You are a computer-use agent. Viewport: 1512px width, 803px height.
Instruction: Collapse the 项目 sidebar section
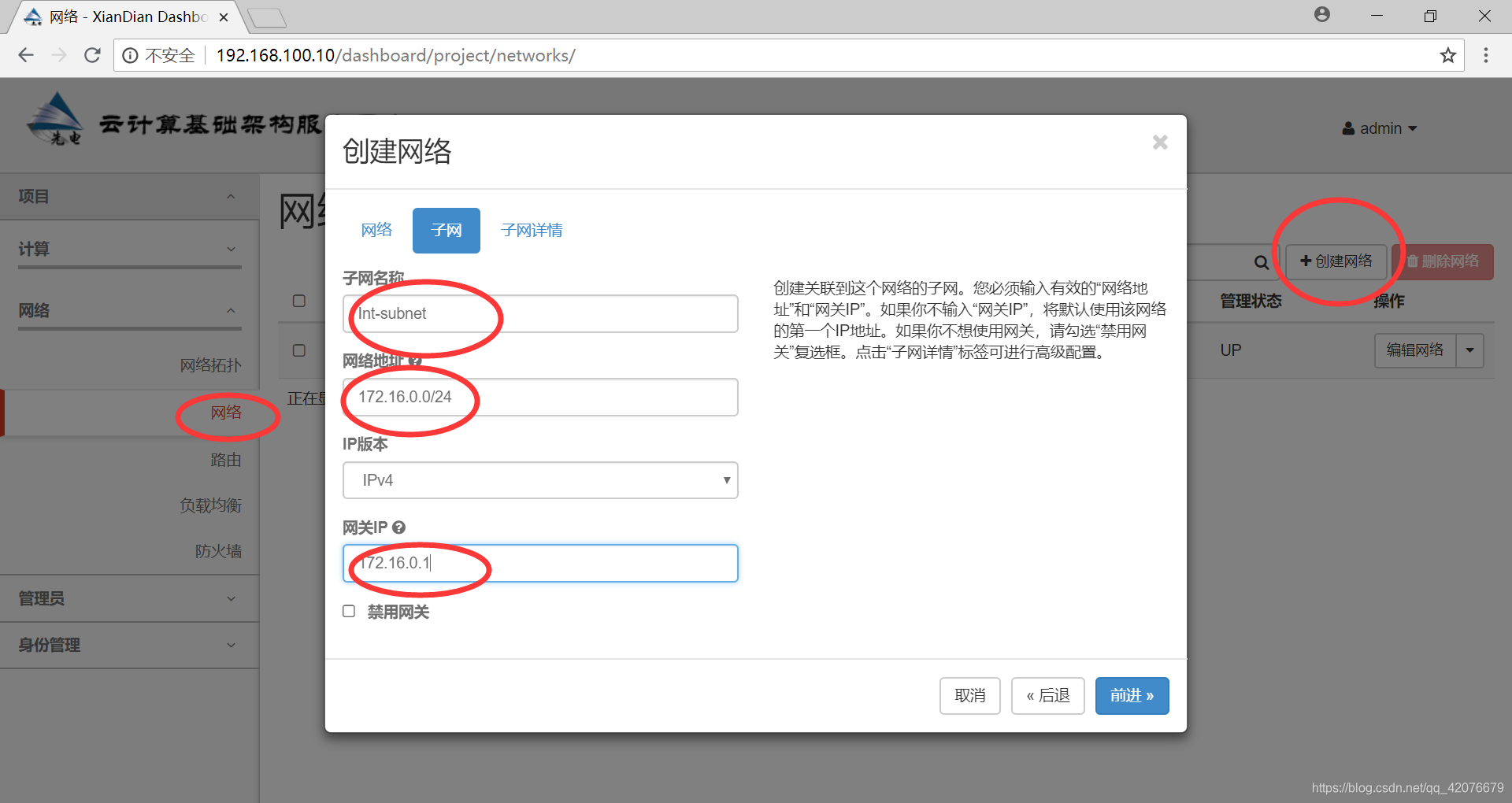pyautogui.click(x=129, y=197)
